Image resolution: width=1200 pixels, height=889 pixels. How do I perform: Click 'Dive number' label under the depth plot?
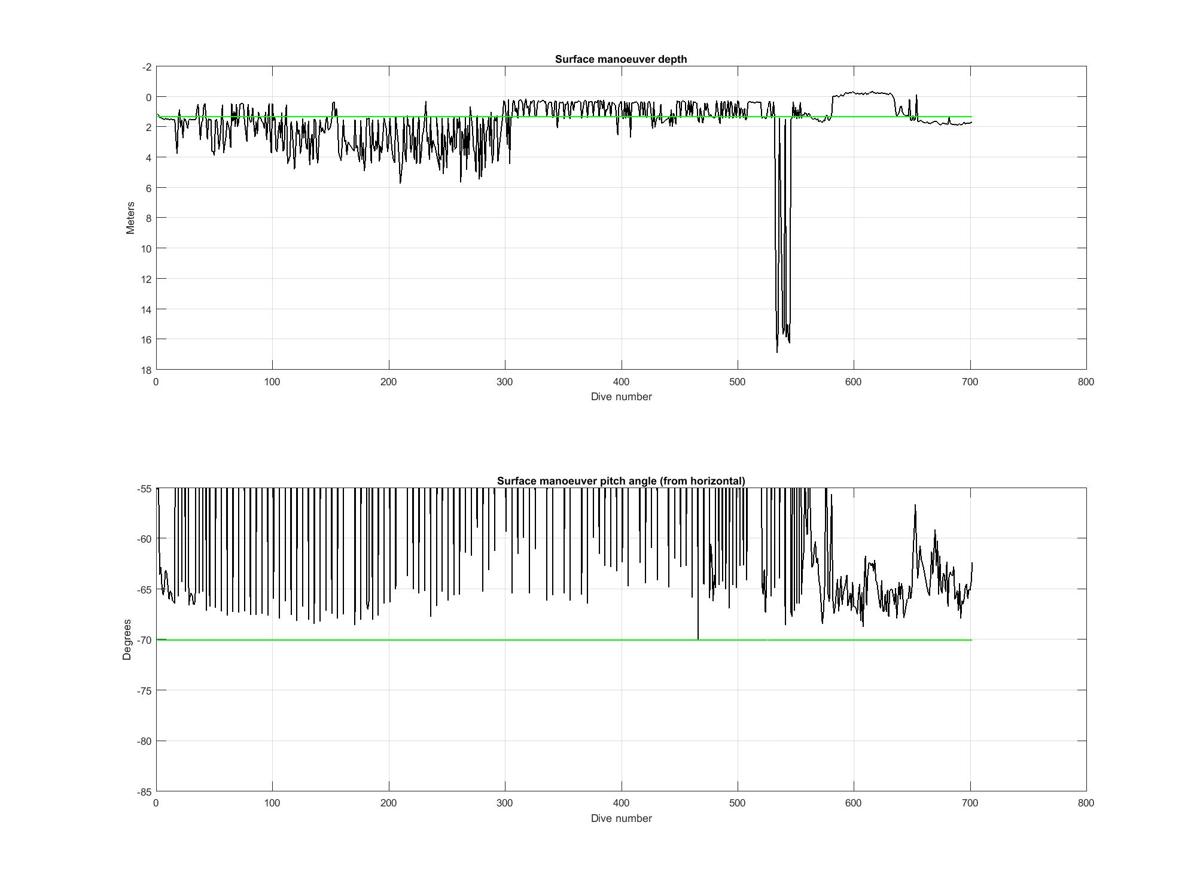[621, 396]
